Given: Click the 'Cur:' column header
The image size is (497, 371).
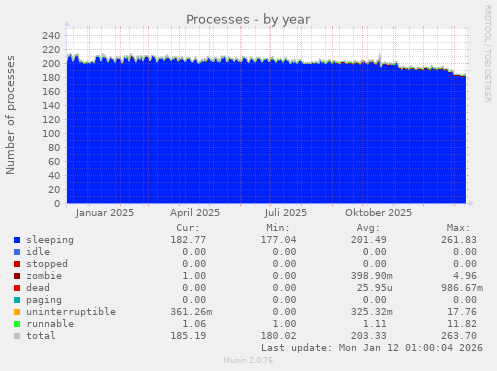Looking at the screenshot, I should [188, 228].
